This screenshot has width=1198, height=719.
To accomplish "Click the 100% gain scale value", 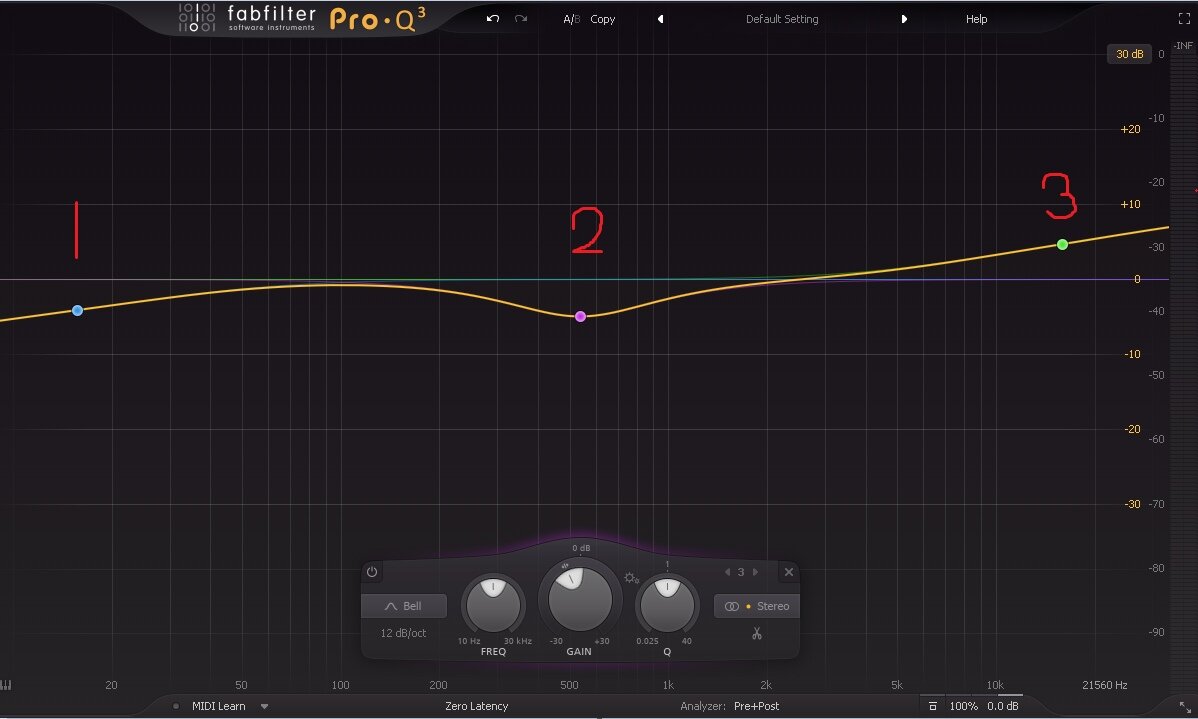I will (x=963, y=706).
